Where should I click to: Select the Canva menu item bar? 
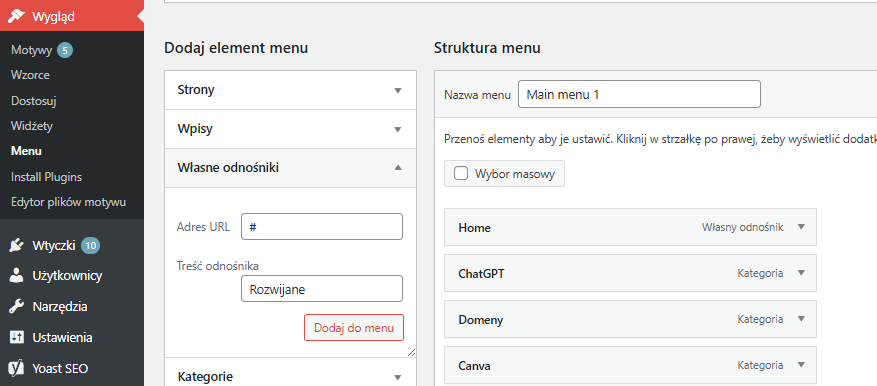[x=630, y=366]
